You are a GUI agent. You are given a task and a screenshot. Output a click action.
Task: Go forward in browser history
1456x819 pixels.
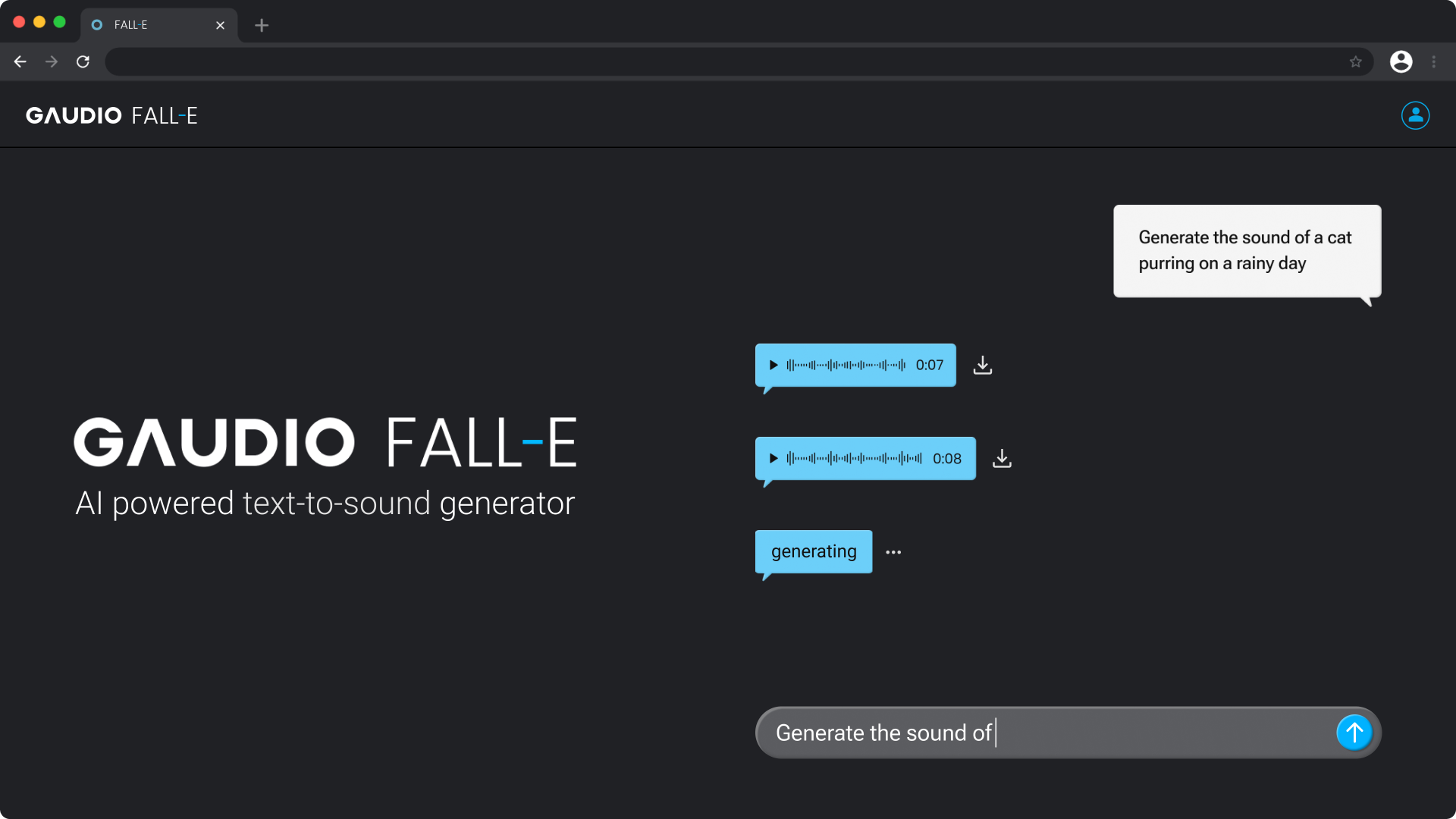point(52,61)
